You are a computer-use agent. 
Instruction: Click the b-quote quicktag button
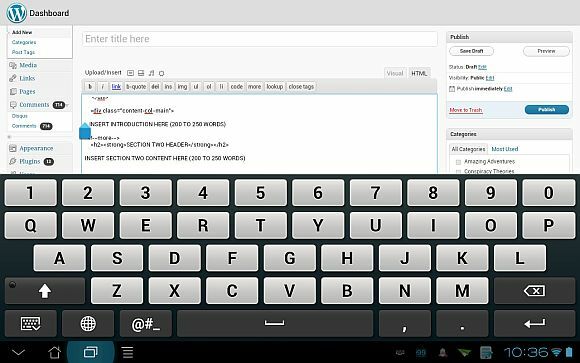click(x=136, y=87)
